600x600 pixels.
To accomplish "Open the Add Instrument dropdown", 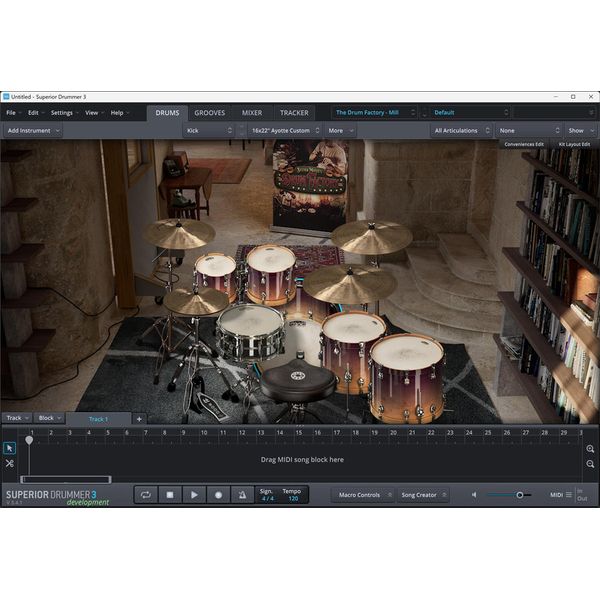I will (33, 130).
